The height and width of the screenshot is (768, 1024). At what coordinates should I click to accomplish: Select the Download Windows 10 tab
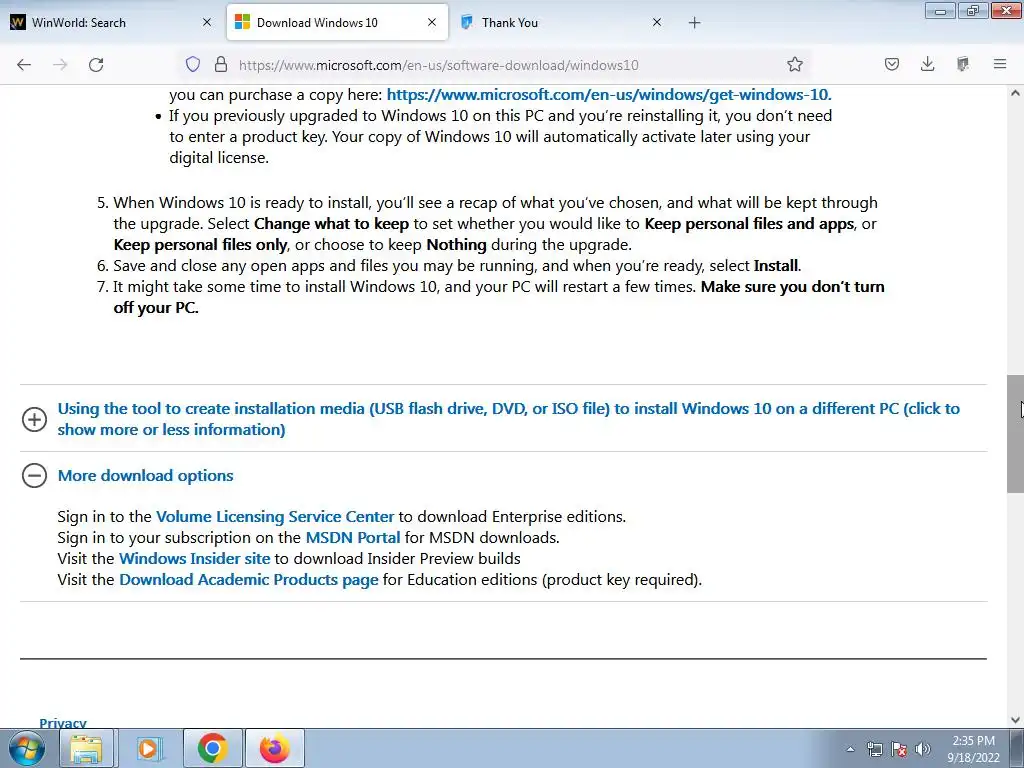(338, 23)
